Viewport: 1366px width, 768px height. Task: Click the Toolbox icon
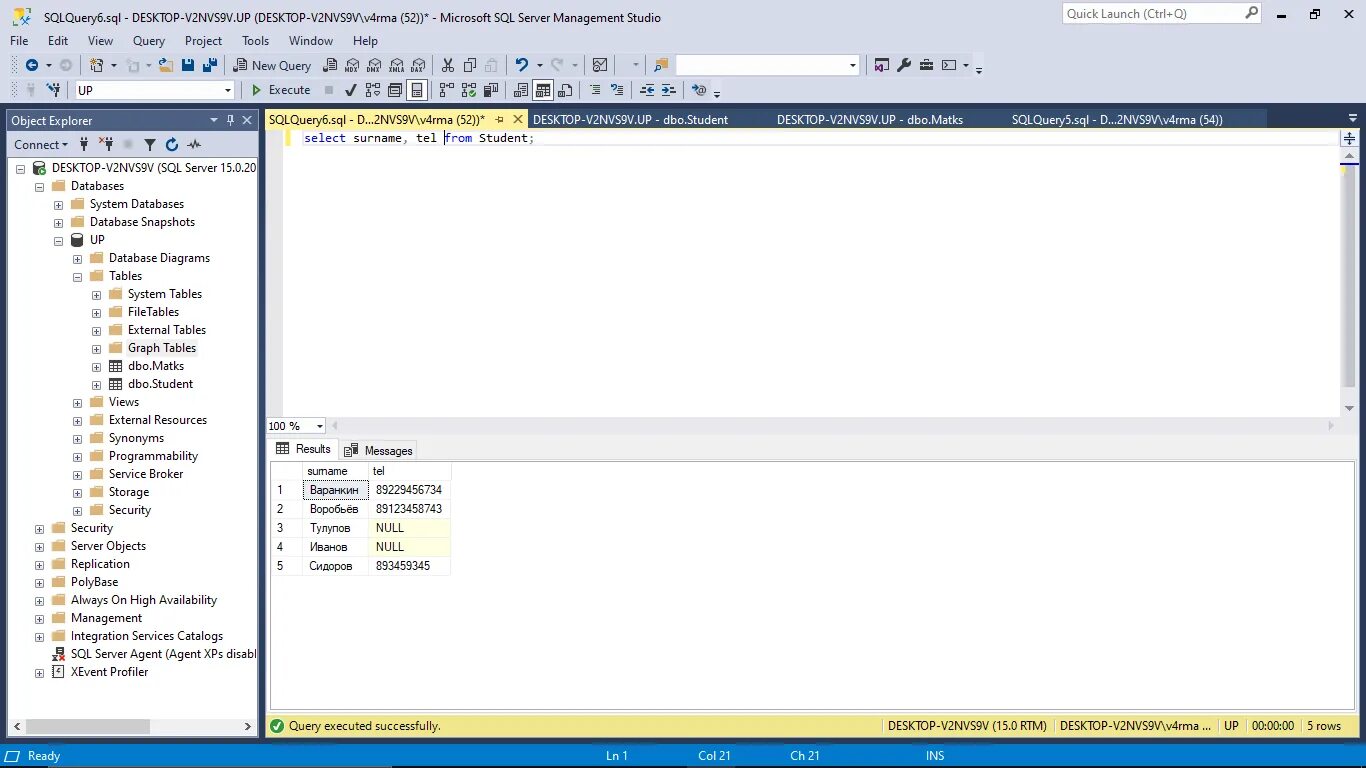926,65
